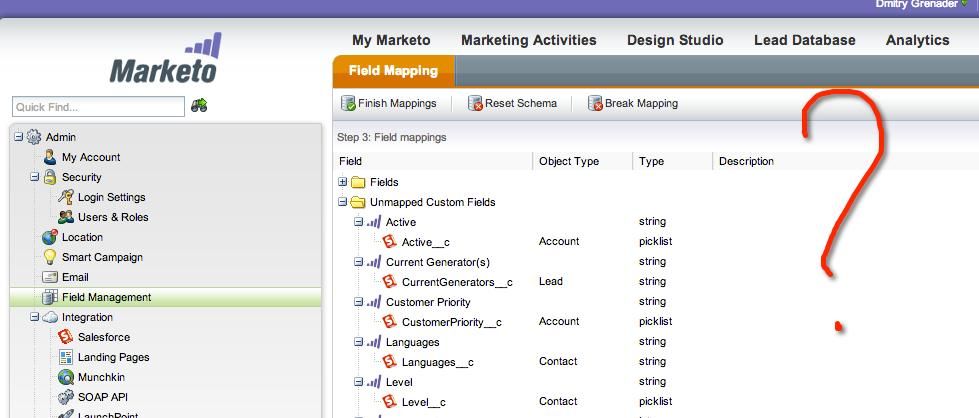Click the Login Settings keys icon

[66, 197]
